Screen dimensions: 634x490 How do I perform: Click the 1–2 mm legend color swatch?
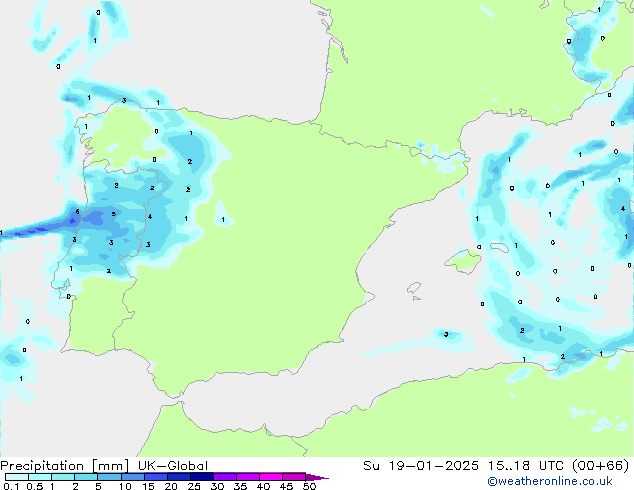click(x=63, y=477)
